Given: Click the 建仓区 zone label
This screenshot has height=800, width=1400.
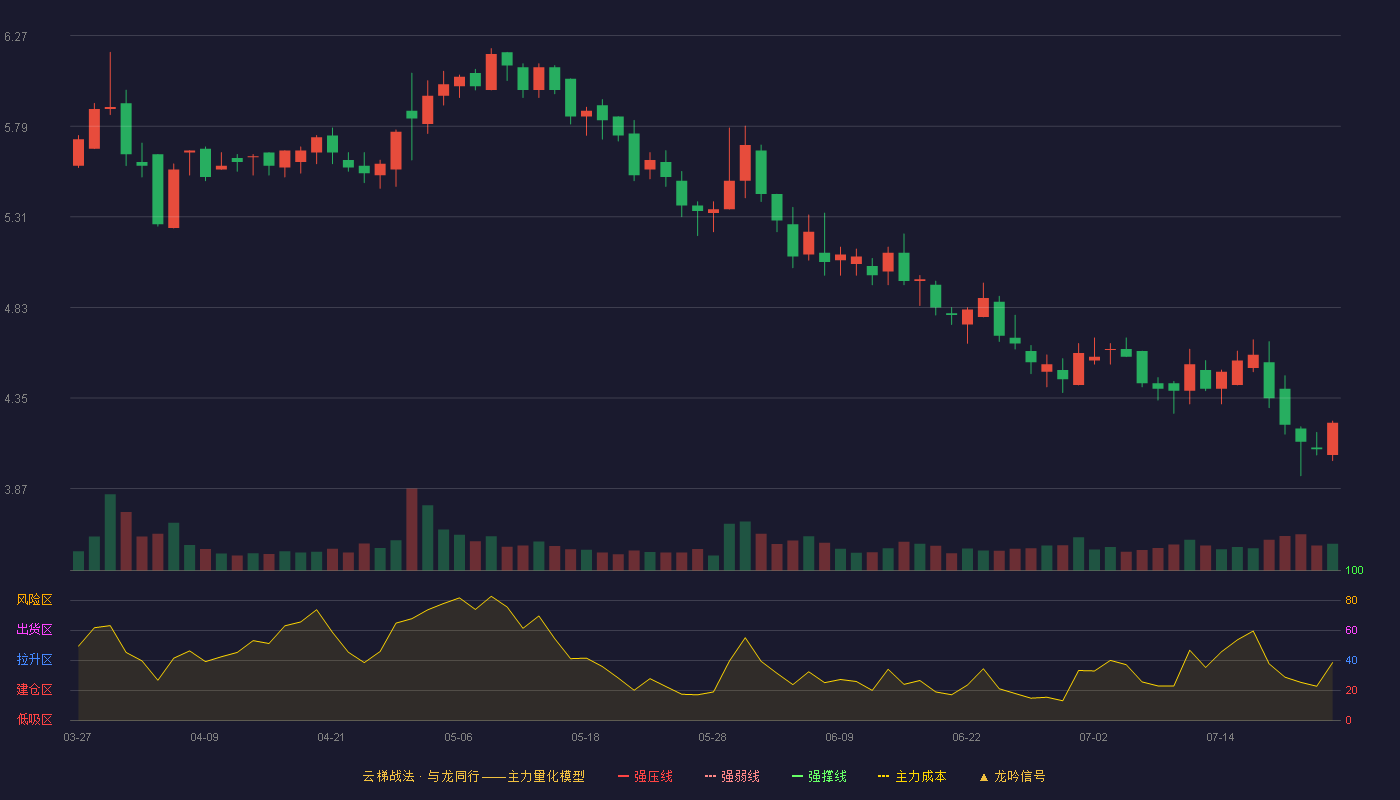Looking at the screenshot, I should point(34,690).
